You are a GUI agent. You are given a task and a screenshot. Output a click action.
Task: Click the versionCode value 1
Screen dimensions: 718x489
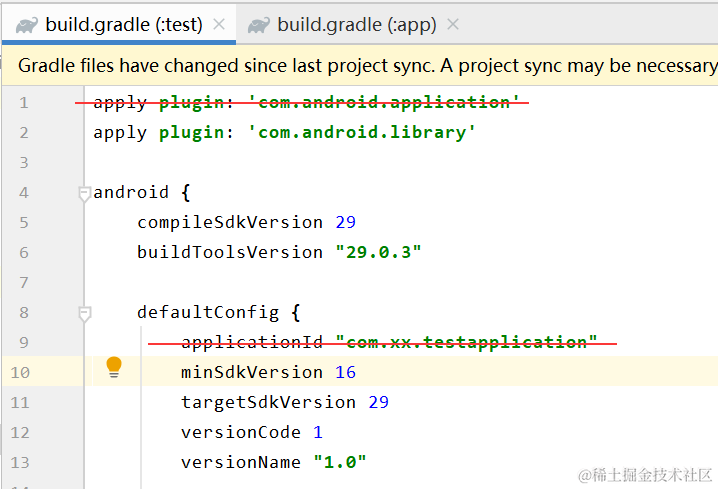click(x=318, y=433)
